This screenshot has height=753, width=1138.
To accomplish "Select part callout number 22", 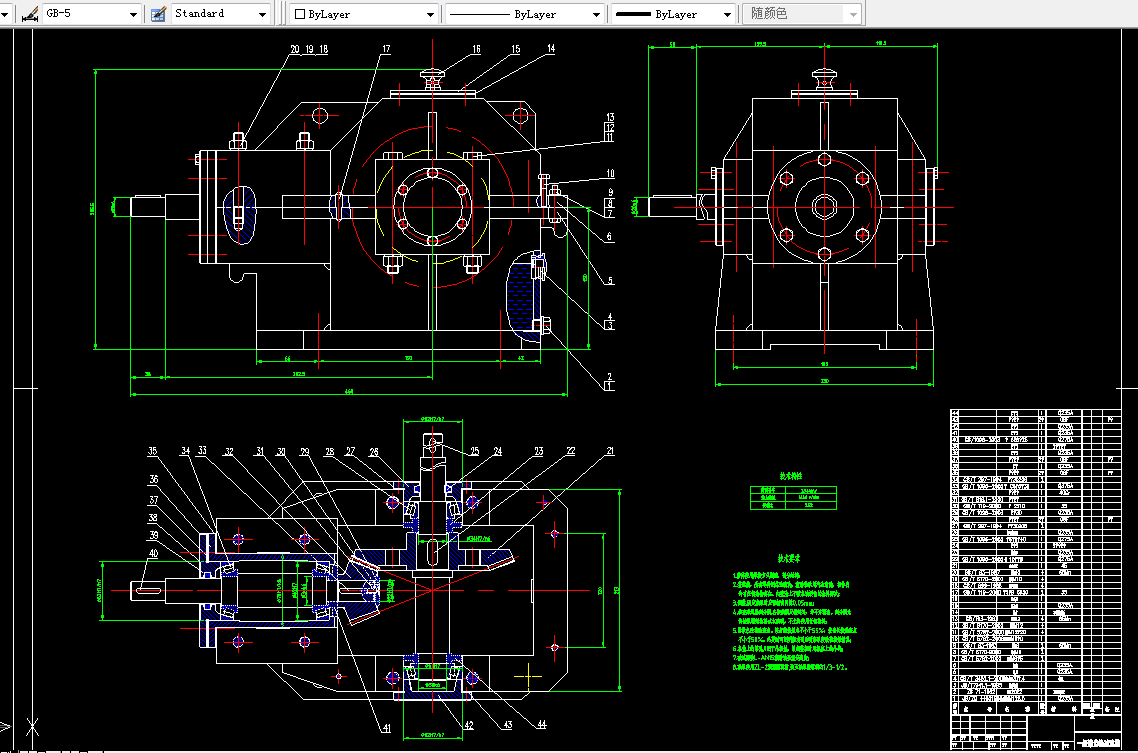I will (x=570, y=451).
